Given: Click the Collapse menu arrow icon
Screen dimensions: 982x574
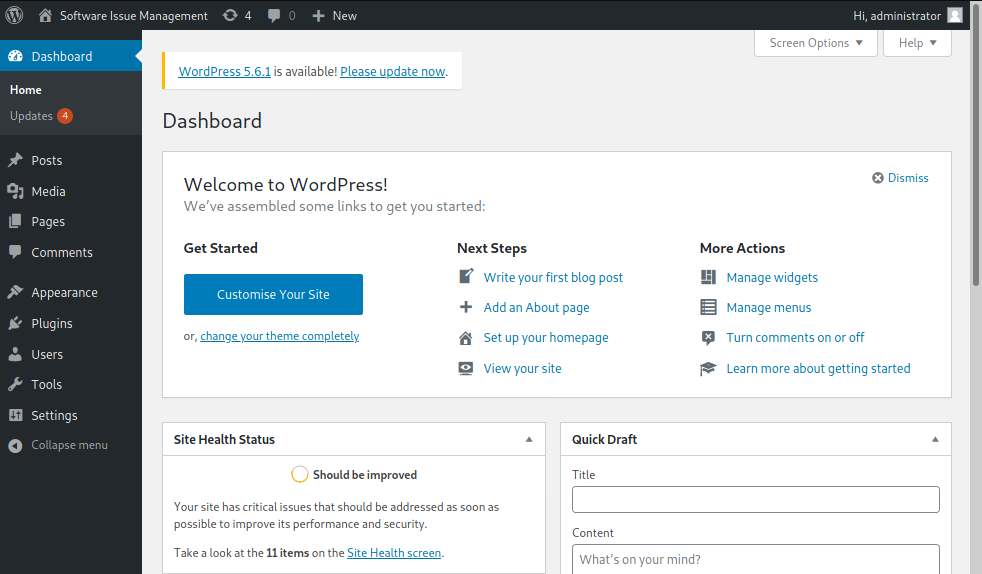Looking at the screenshot, I should point(15,445).
